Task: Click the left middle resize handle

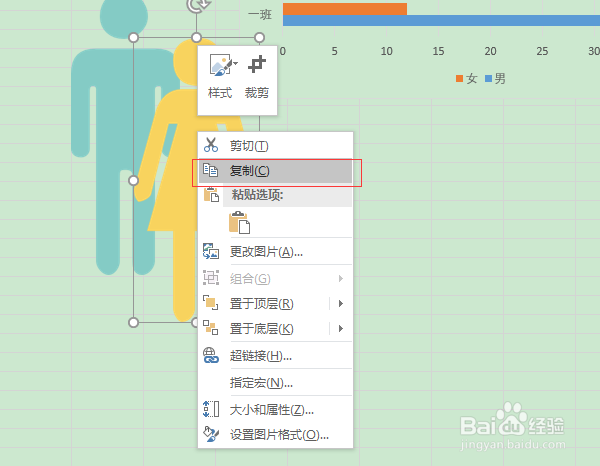Action: click(133, 180)
